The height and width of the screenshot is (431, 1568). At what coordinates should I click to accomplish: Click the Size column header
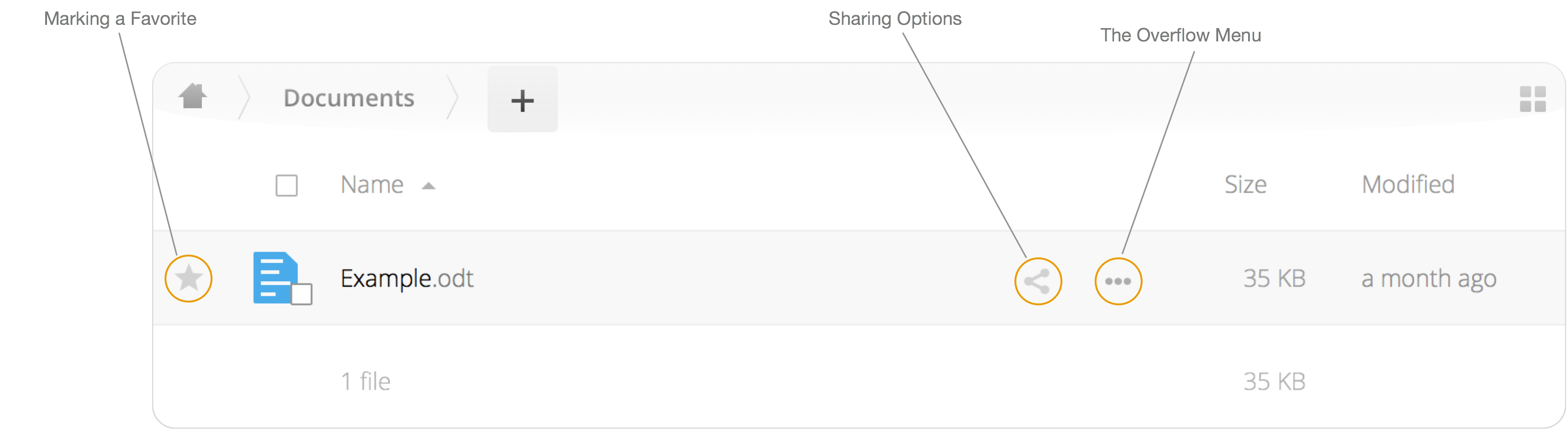[x=1245, y=184]
